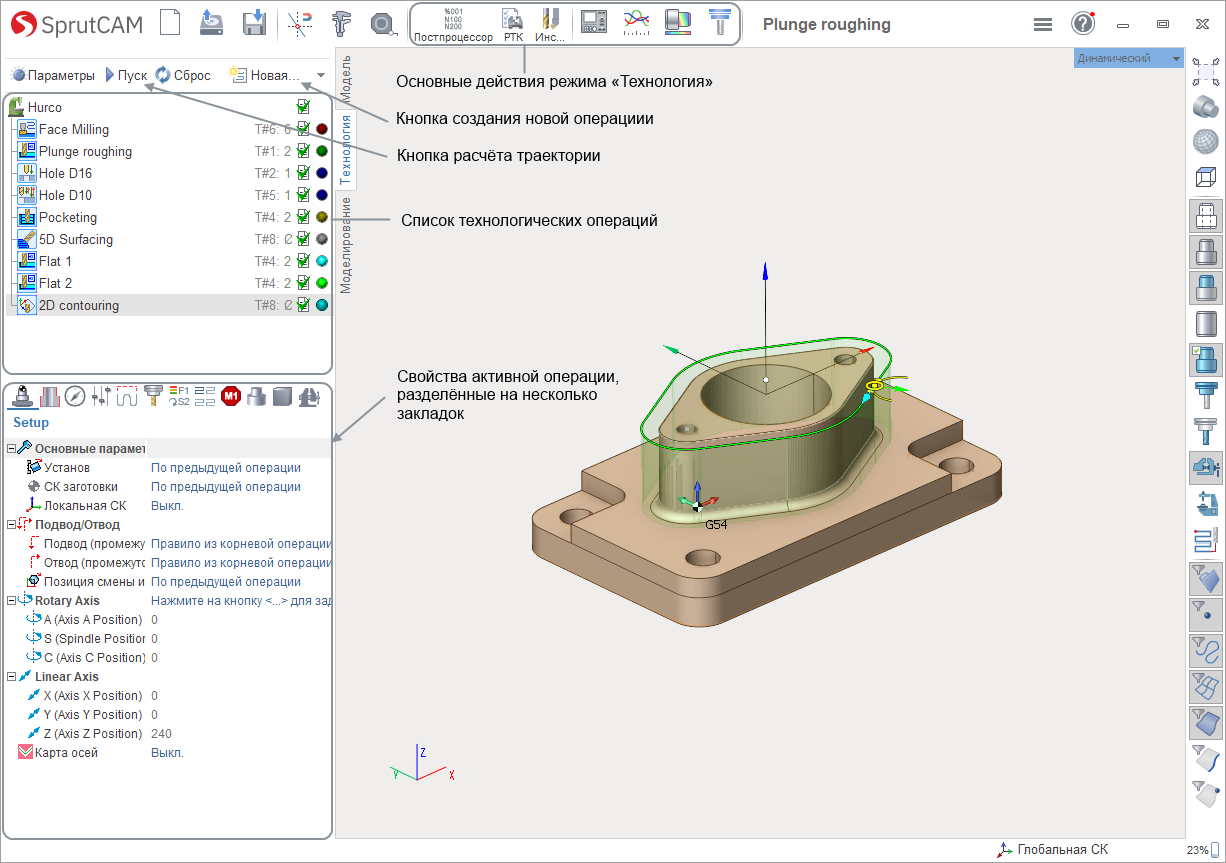The width and height of the screenshot is (1226, 863).
Task: Select the 5D Surfacing operation
Action: (x=76, y=239)
